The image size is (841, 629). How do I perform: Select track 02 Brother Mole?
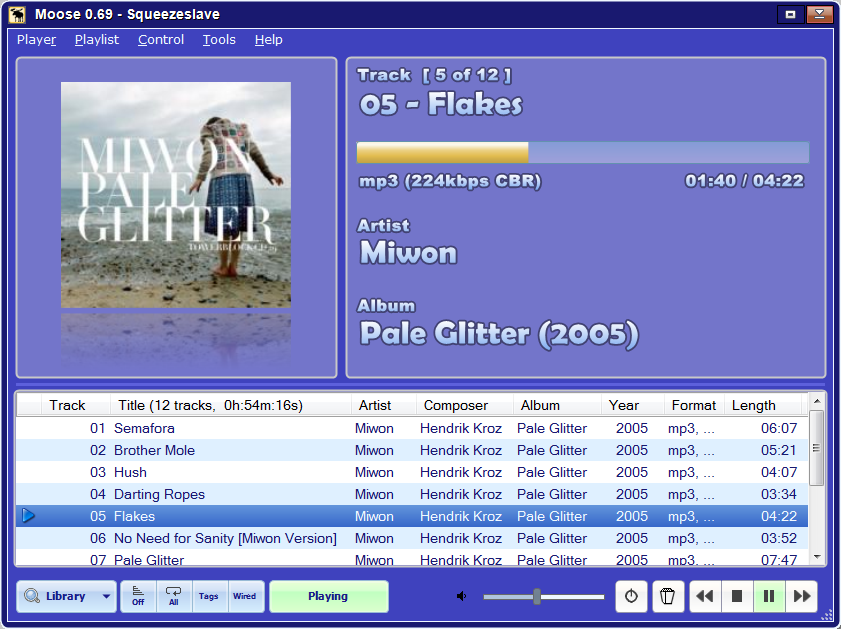(412, 450)
